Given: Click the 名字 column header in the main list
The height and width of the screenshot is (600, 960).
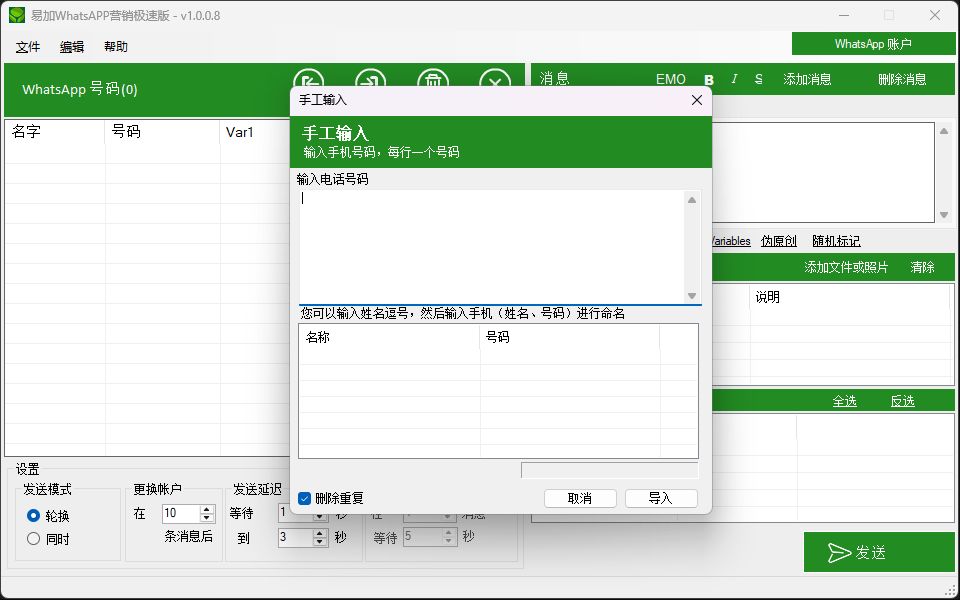Looking at the screenshot, I should tap(55, 132).
